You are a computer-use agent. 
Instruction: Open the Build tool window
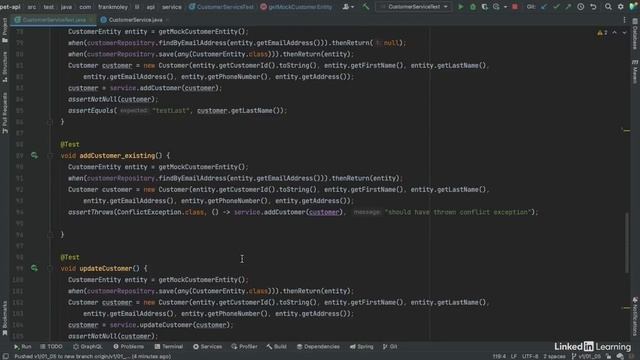(x=276, y=347)
